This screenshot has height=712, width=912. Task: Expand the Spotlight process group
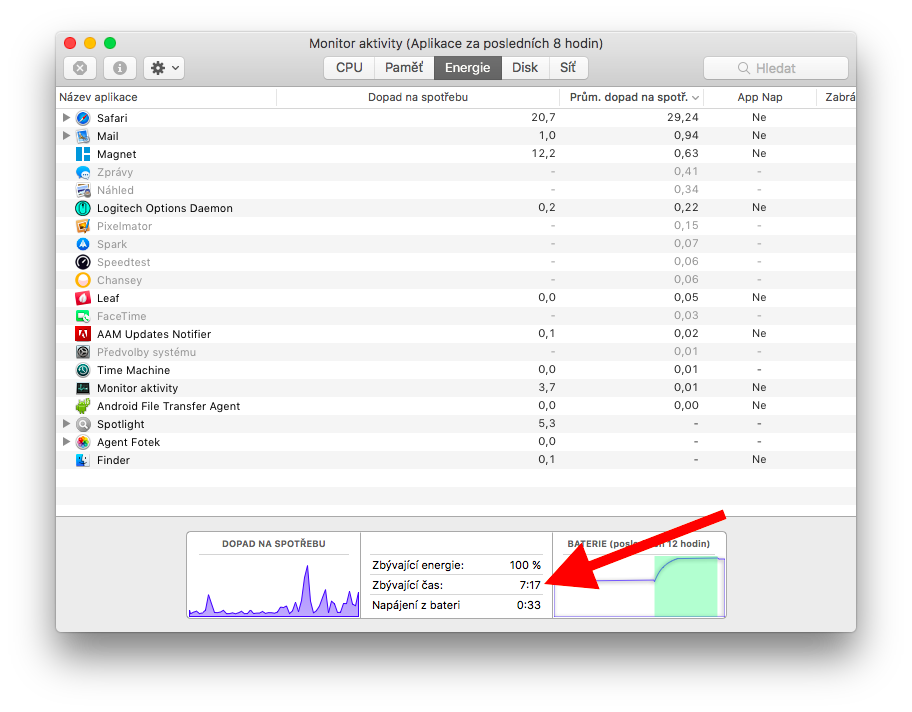point(66,423)
